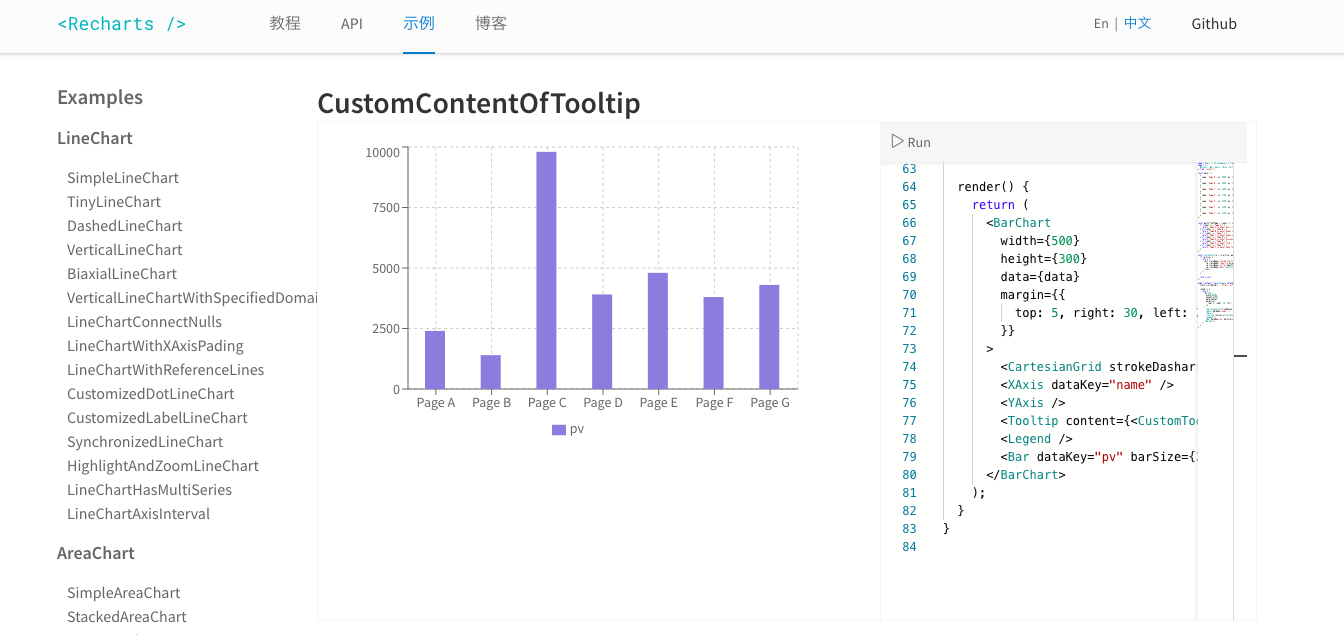
Task: Open VerticalLineChart example
Action: pos(125,250)
